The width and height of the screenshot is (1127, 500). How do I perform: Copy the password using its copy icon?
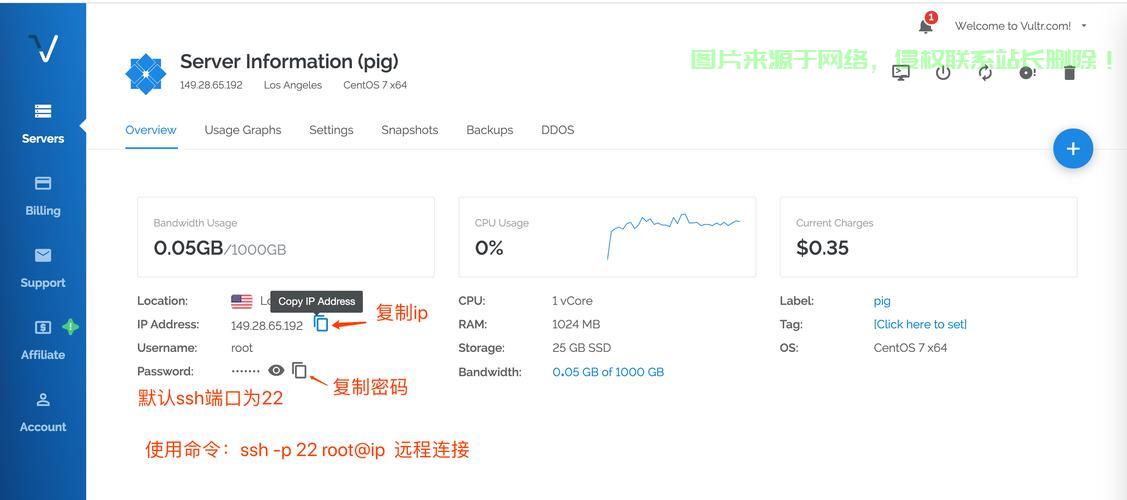click(299, 371)
